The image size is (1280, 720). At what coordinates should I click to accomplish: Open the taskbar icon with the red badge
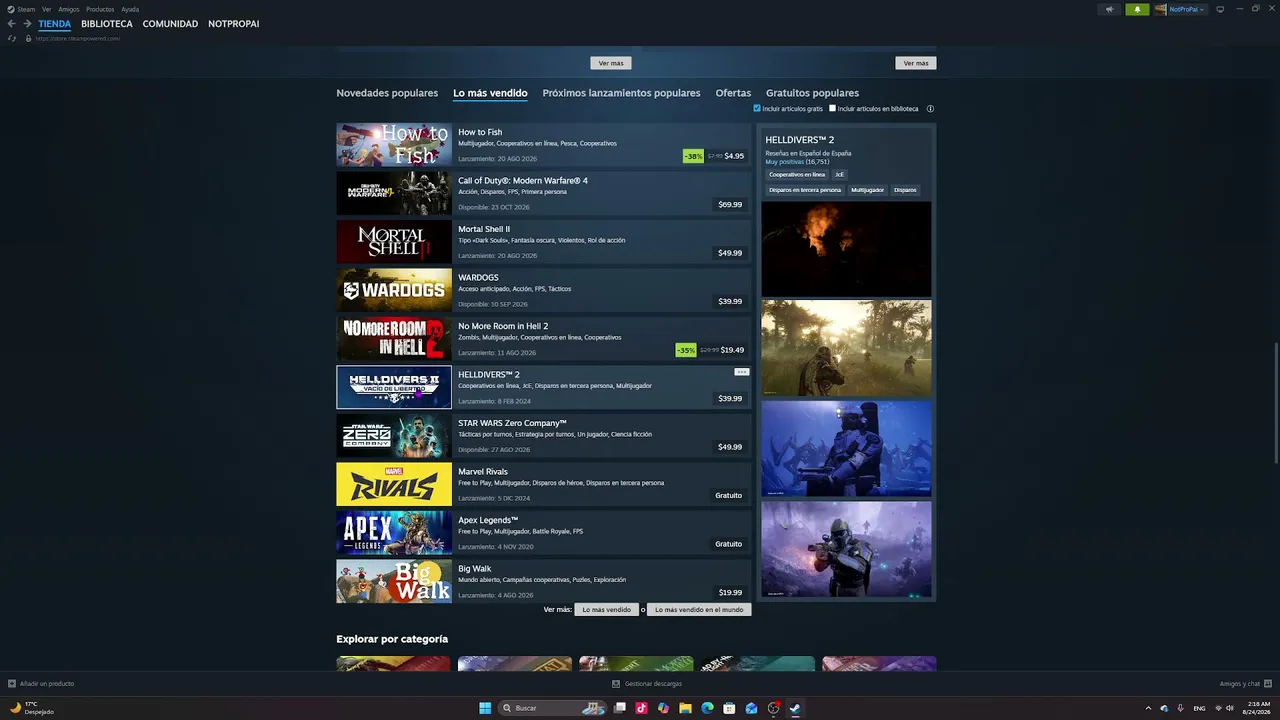pos(773,708)
